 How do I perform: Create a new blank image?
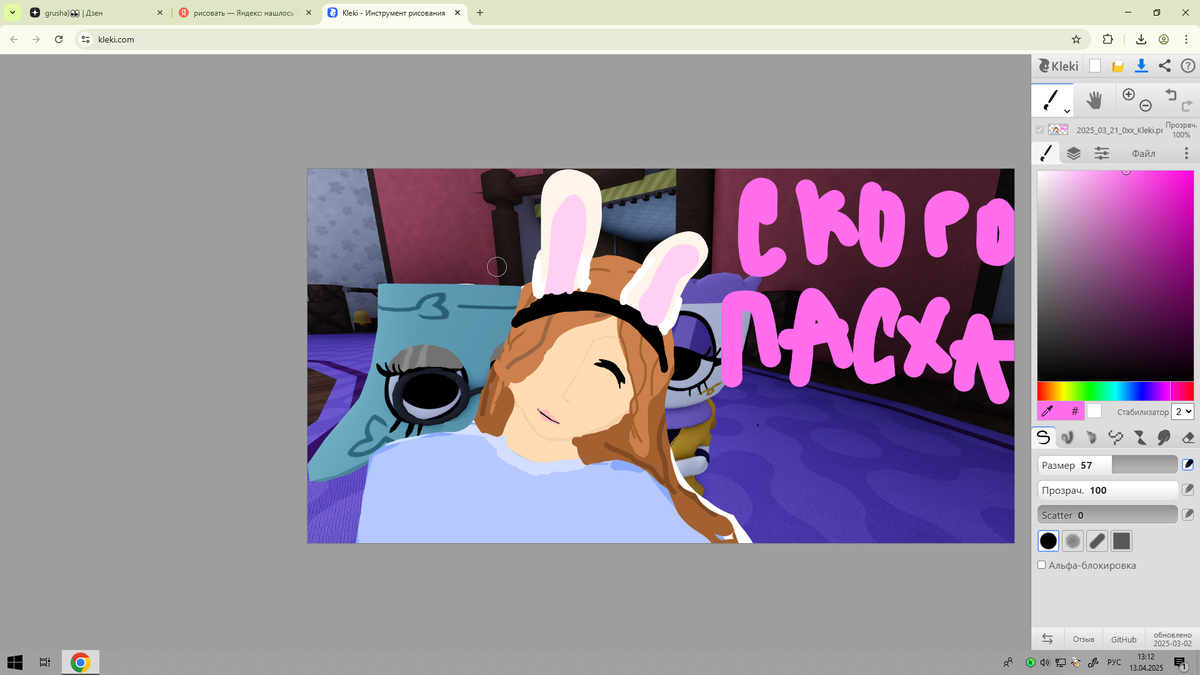tap(1095, 66)
